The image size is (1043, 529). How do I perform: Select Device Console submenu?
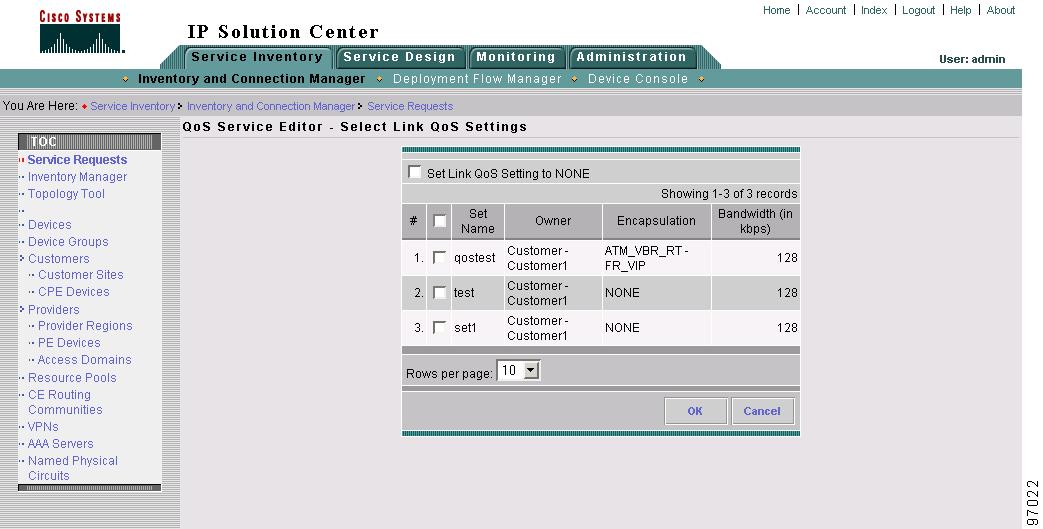pyautogui.click(x=638, y=79)
